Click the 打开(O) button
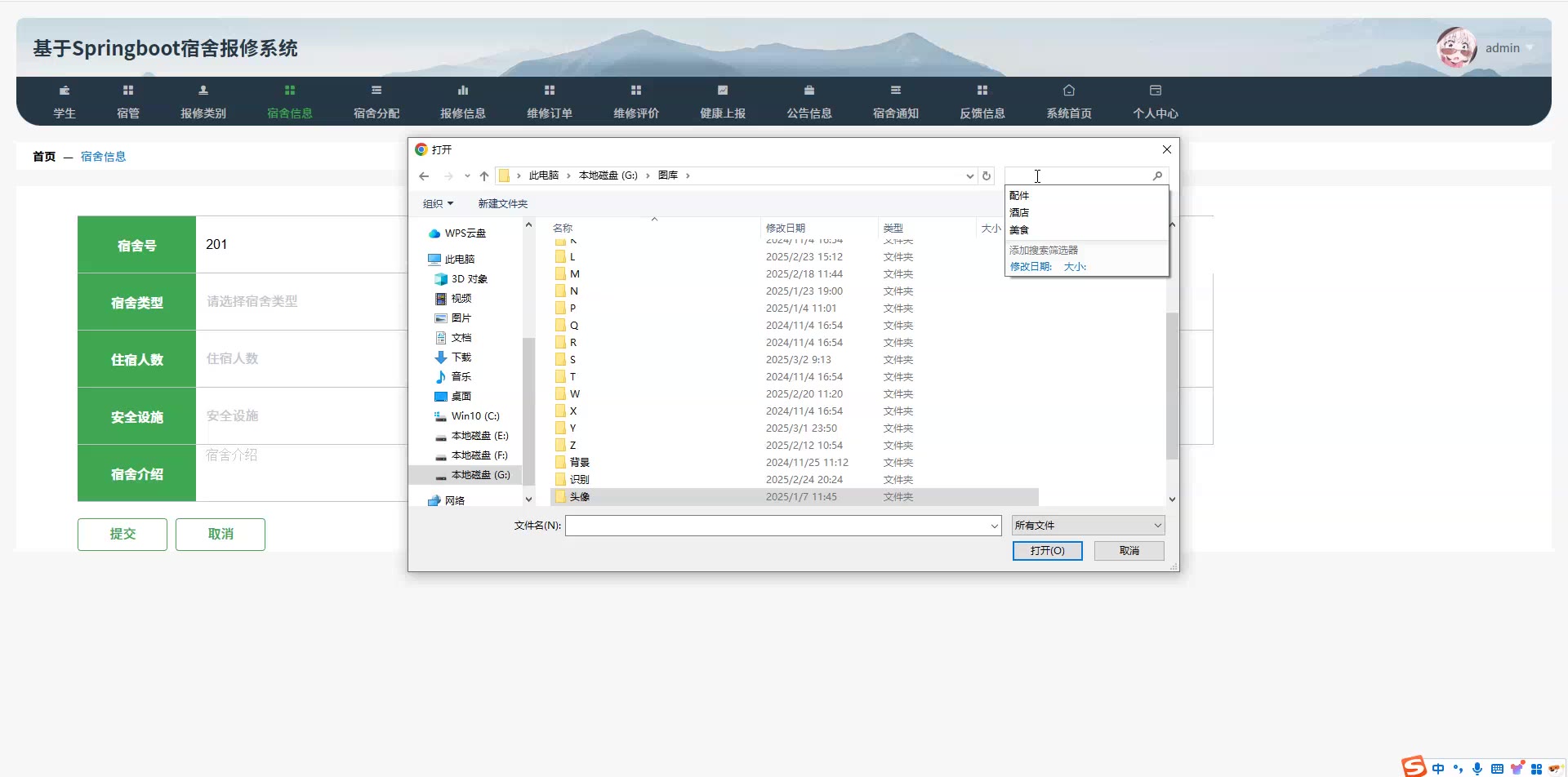The image size is (1568, 777). [1047, 551]
